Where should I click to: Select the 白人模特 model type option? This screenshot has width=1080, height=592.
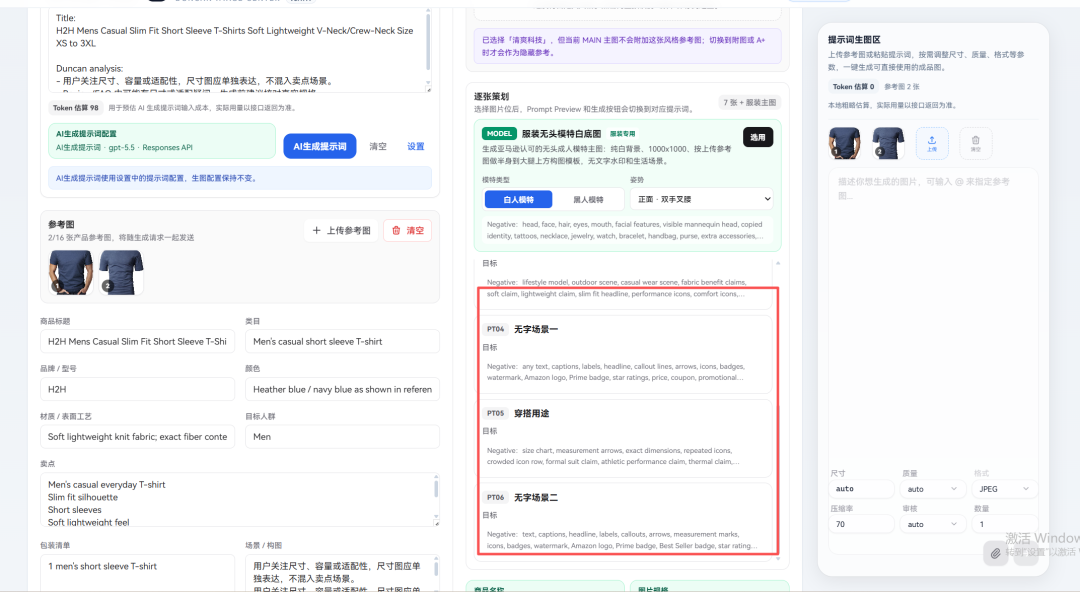click(x=518, y=199)
